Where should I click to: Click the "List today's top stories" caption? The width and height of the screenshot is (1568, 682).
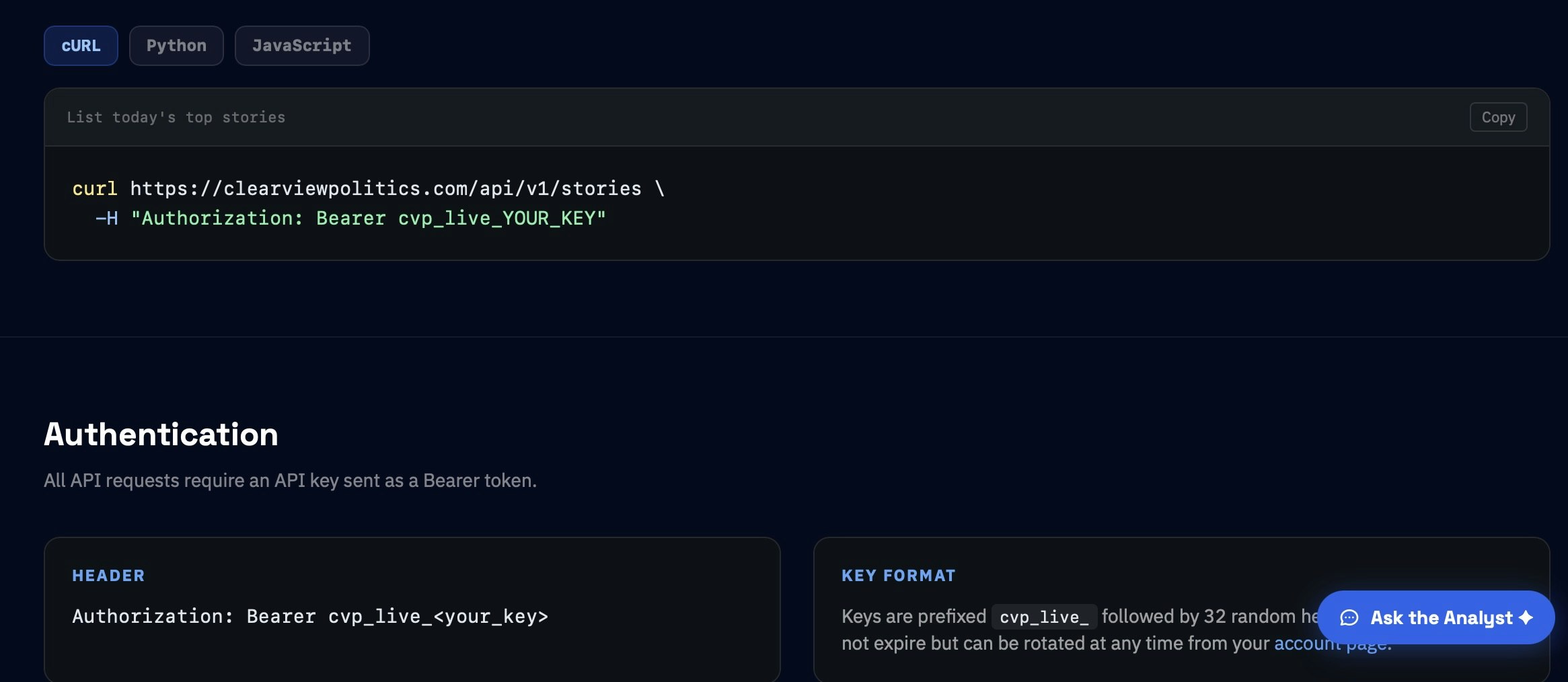pyautogui.click(x=176, y=117)
